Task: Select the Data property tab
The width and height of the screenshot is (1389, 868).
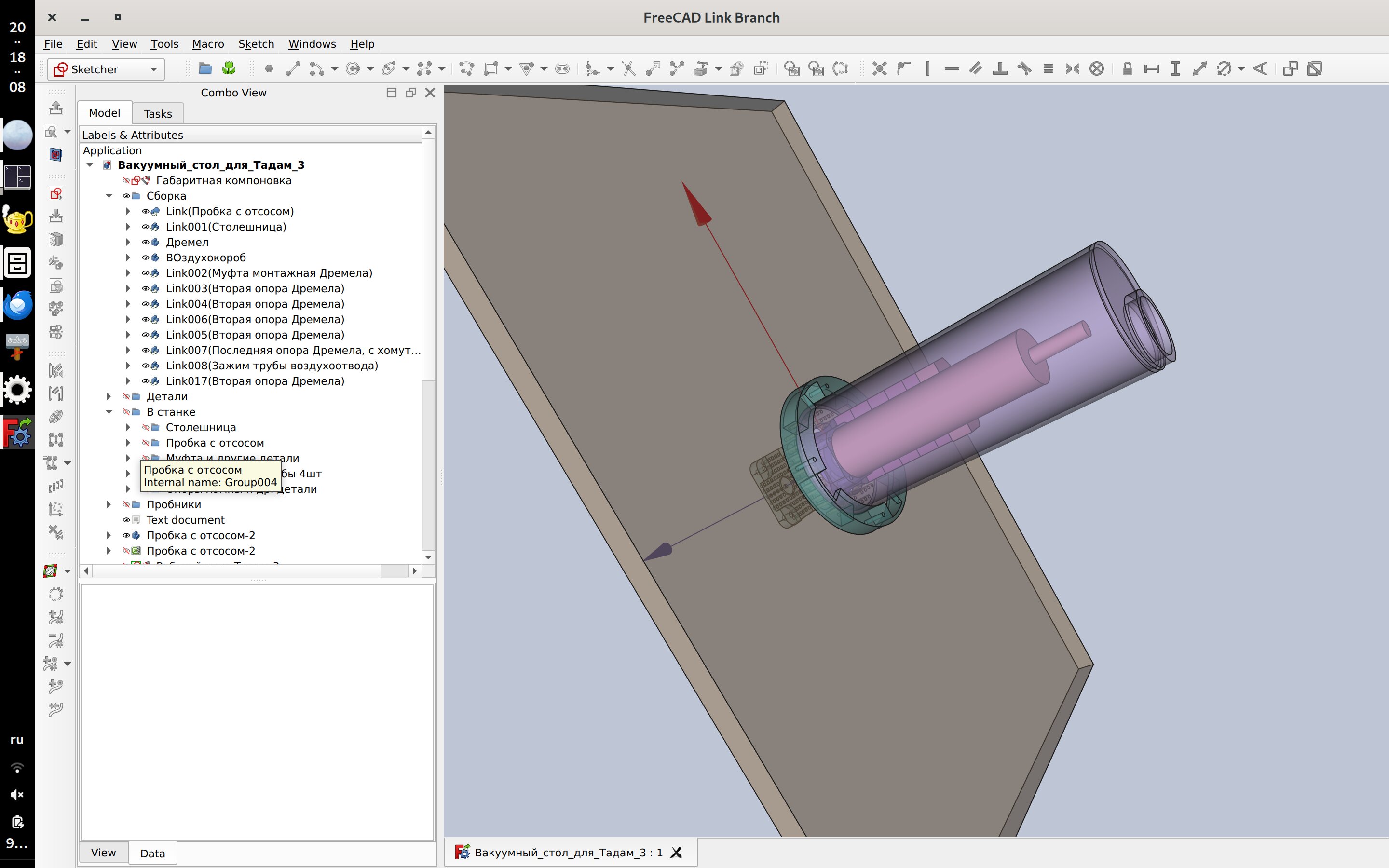Action: click(152, 853)
